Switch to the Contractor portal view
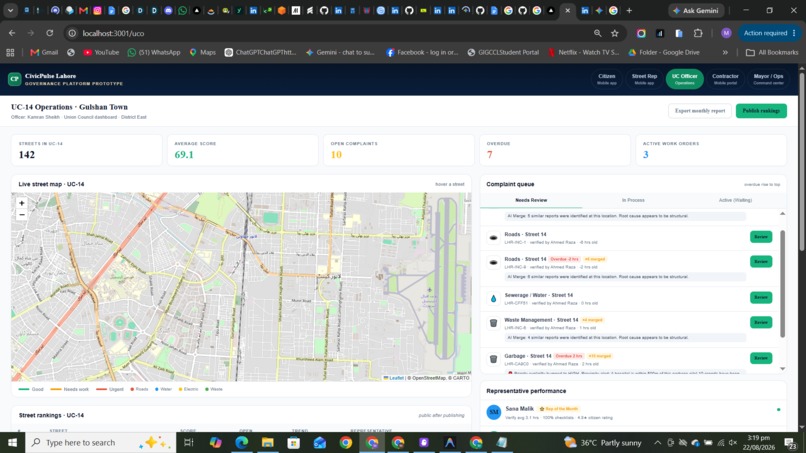This screenshot has width=806, height=453. click(x=725, y=79)
